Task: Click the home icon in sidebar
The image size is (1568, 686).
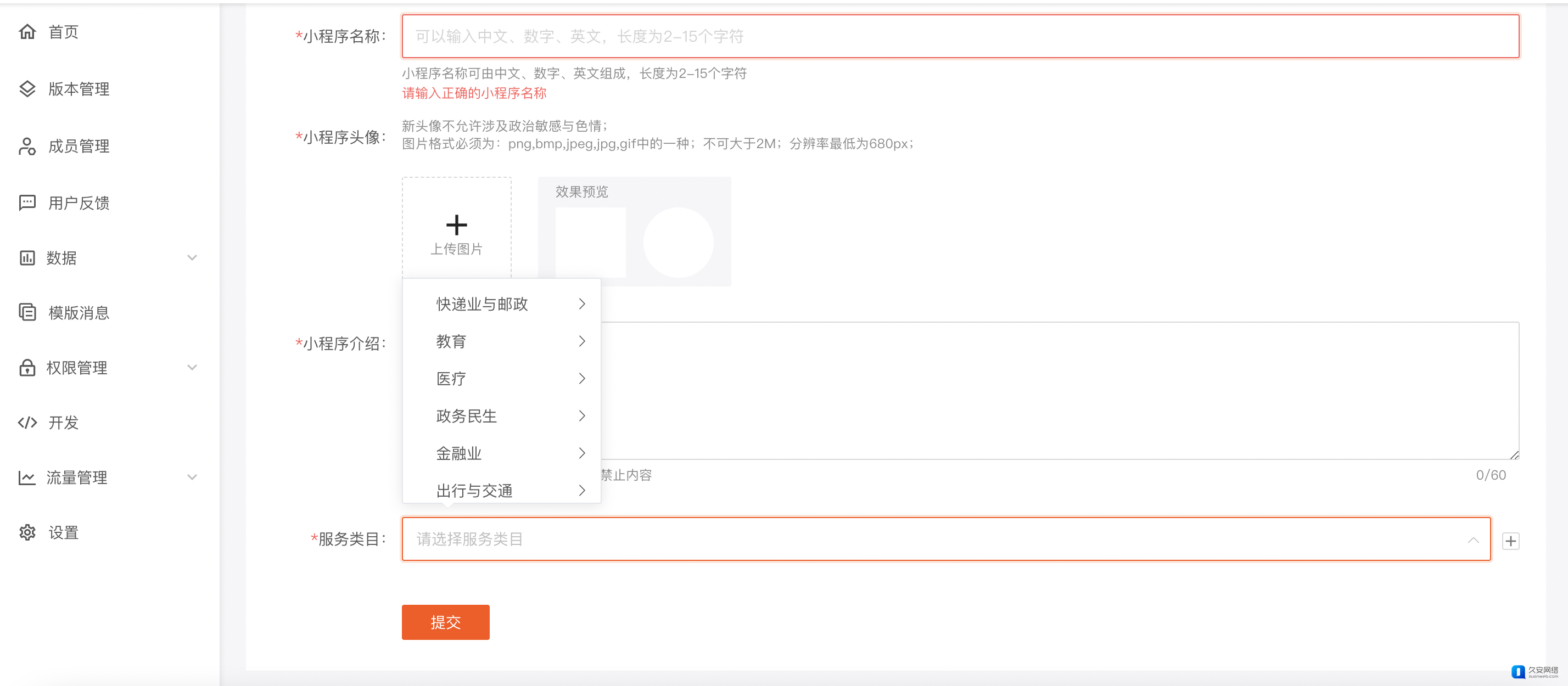Action: point(27,32)
